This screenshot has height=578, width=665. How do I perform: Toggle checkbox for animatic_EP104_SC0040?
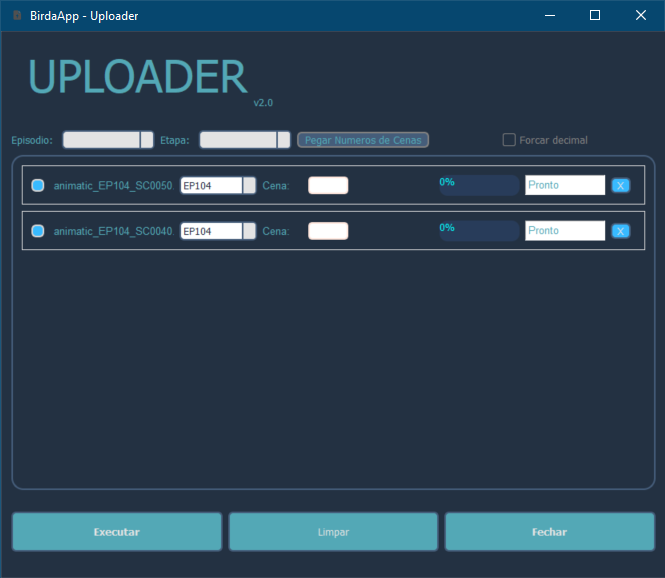pos(38,231)
